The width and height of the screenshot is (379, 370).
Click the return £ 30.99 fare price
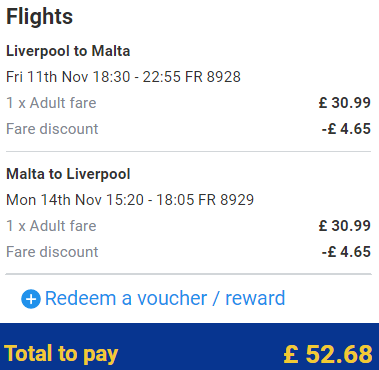coord(345,226)
